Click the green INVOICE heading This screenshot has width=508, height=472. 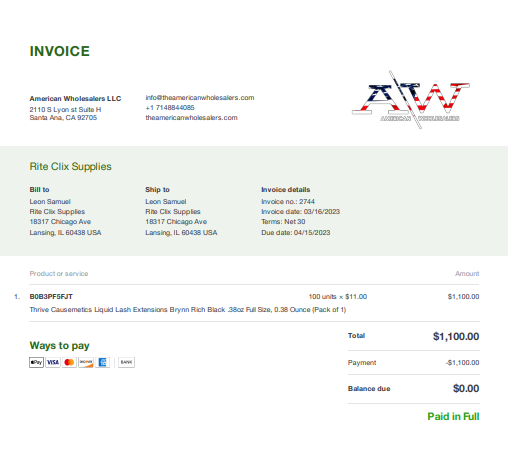[x=60, y=51]
